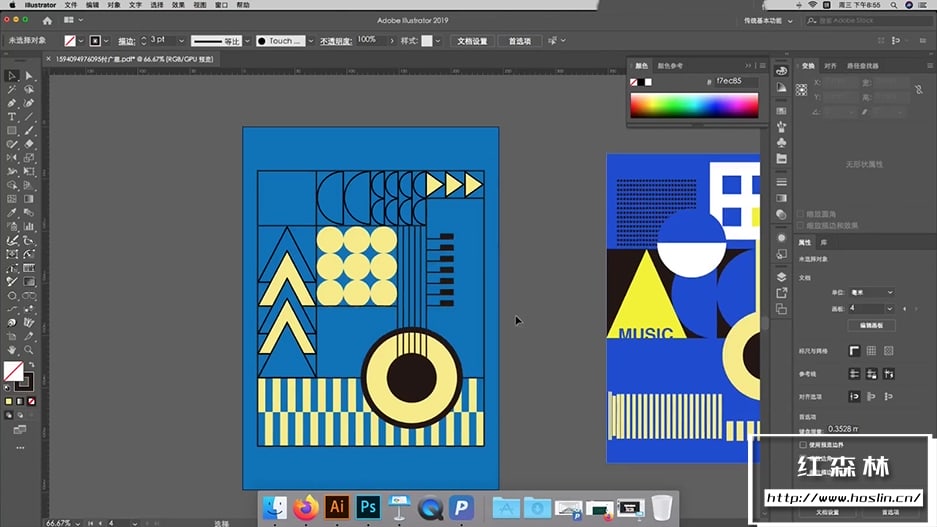Select the Direct Selection tool
The image size is (937, 527).
point(28,76)
